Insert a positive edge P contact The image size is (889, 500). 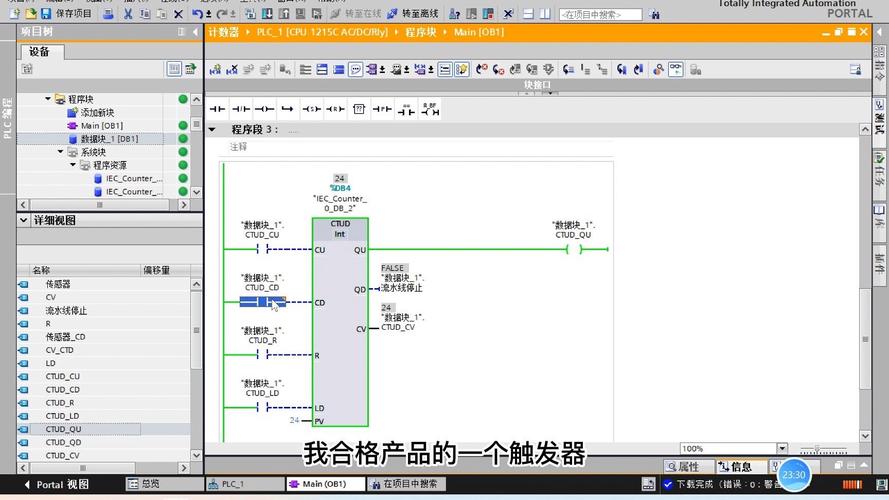pos(382,109)
